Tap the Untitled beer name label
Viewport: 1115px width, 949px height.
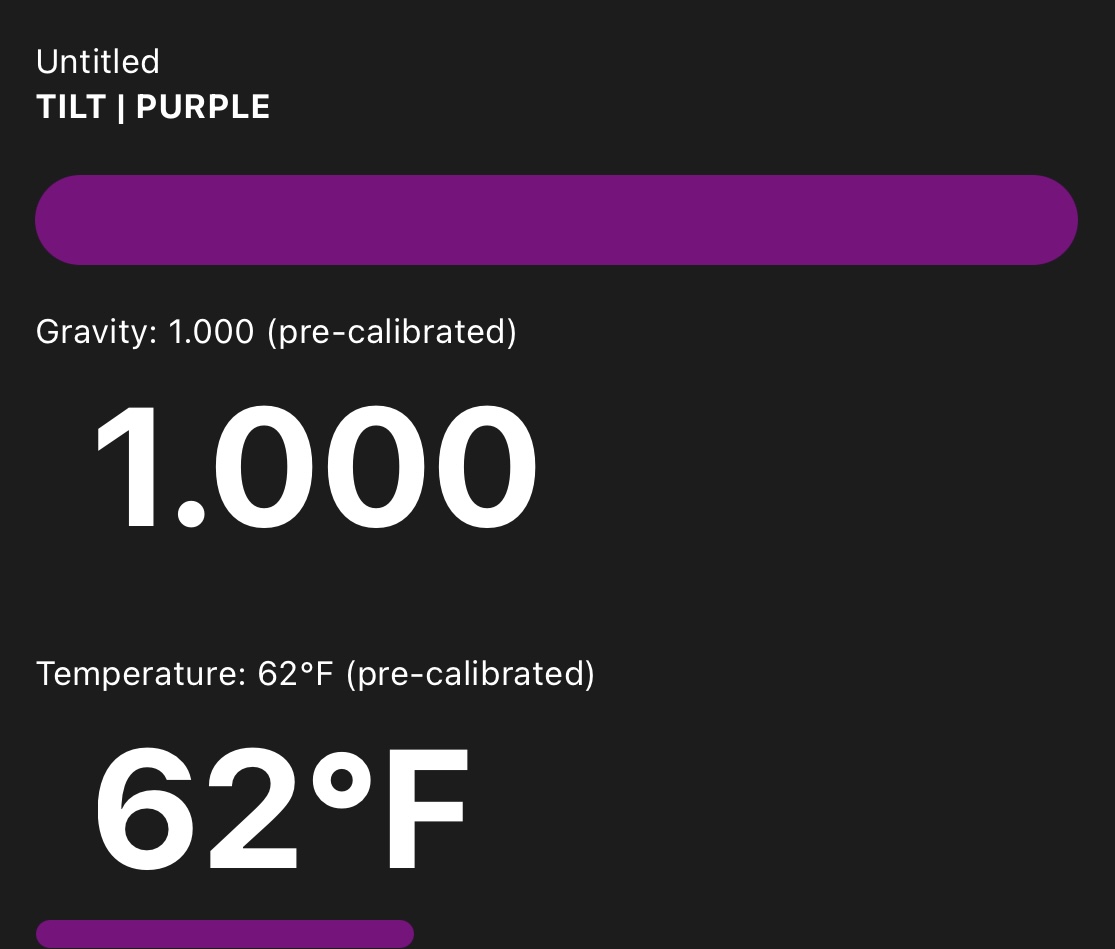point(98,62)
